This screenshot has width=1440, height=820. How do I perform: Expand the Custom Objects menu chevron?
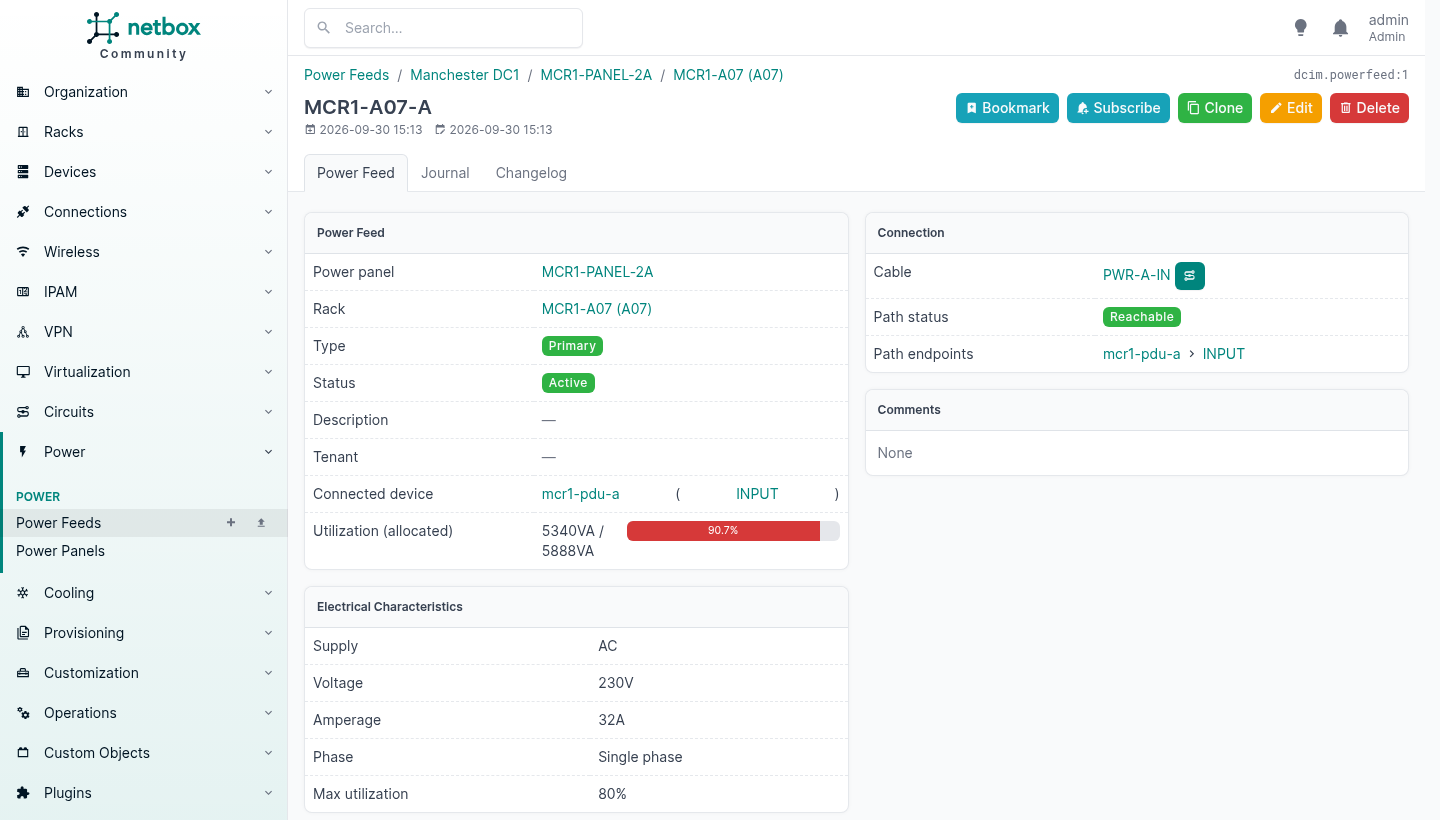(x=268, y=753)
